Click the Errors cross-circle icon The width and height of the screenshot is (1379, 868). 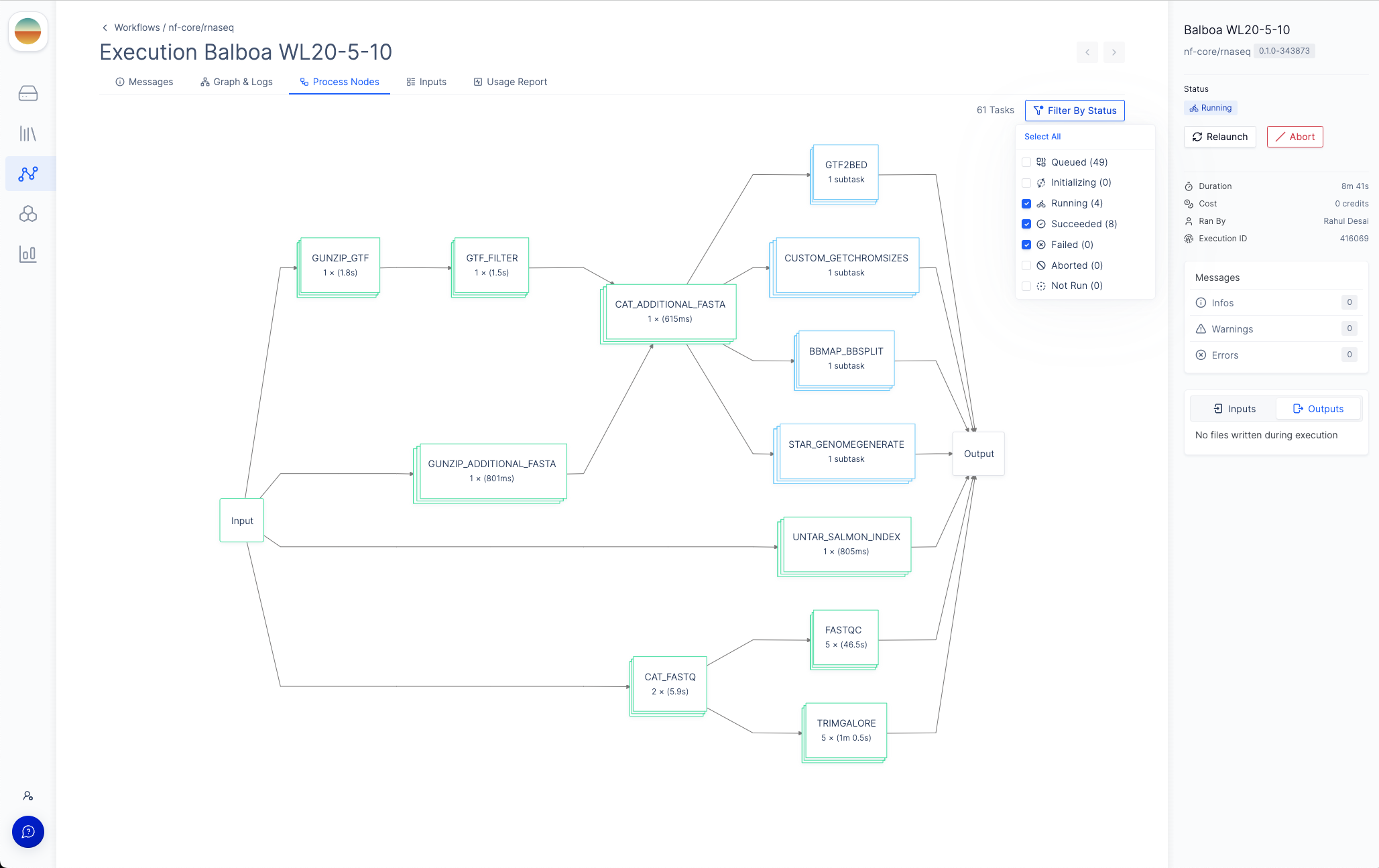[x=1201, y=355]
